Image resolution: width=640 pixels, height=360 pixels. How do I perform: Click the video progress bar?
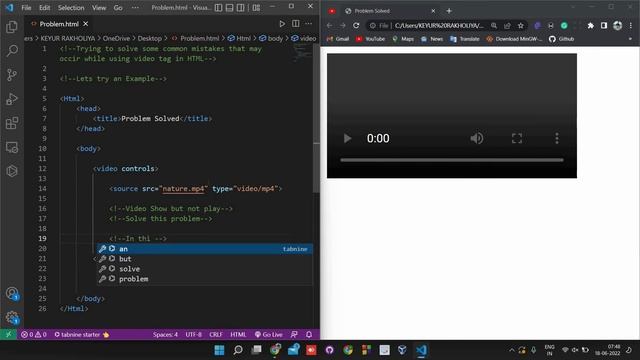452,160
